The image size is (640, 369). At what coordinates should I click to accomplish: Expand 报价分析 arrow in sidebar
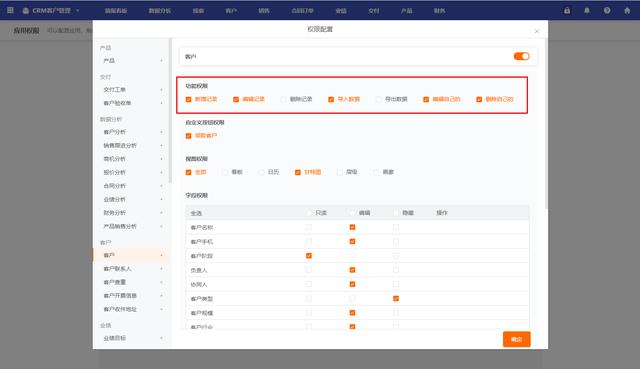click(162, 173)
